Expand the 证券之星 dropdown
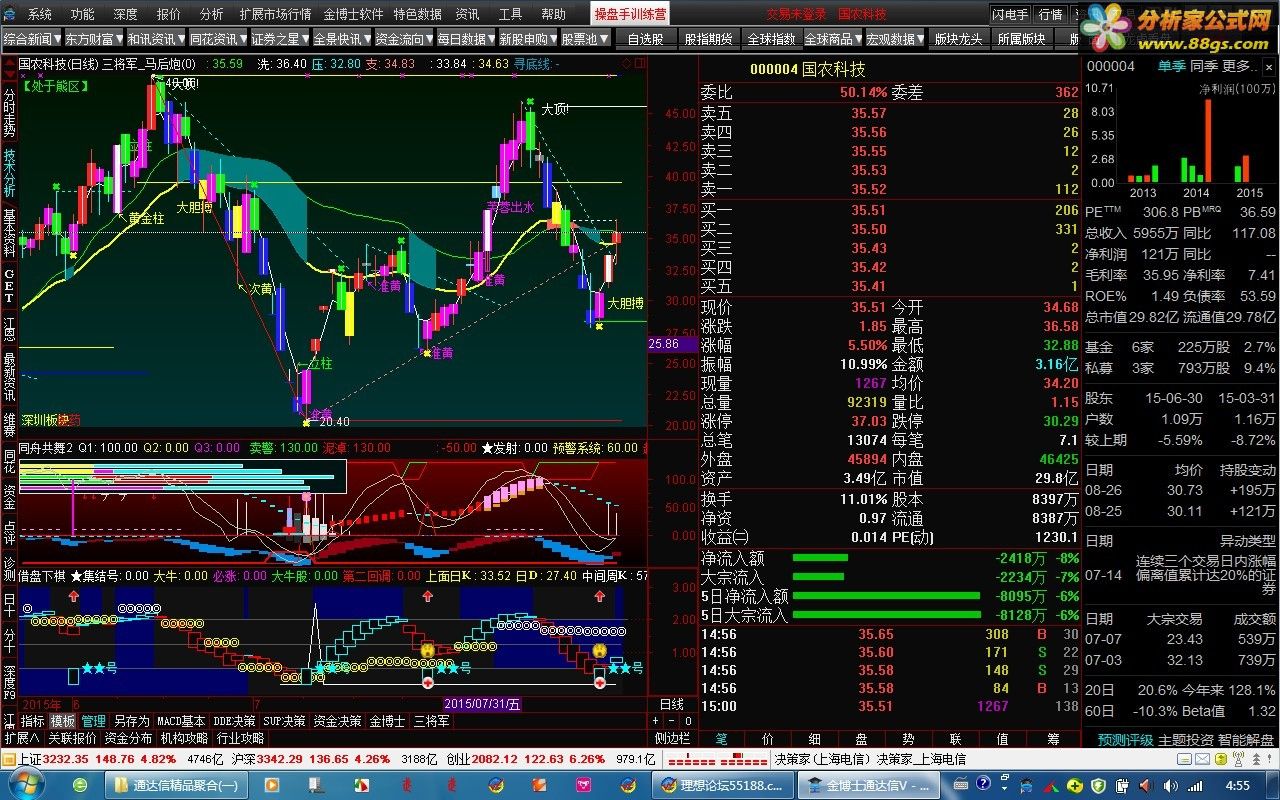This screenshot has width=1280, height=800. click(x=279, y=39)
